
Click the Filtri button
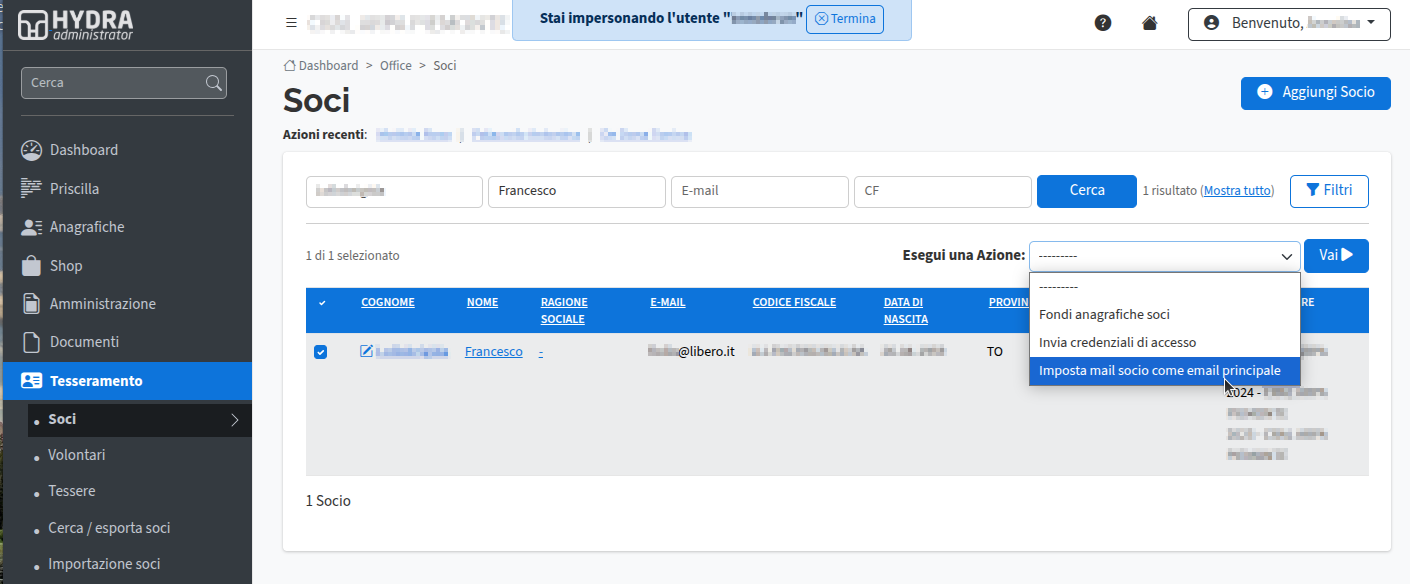pyautogui.click(x=1329, y=190)
